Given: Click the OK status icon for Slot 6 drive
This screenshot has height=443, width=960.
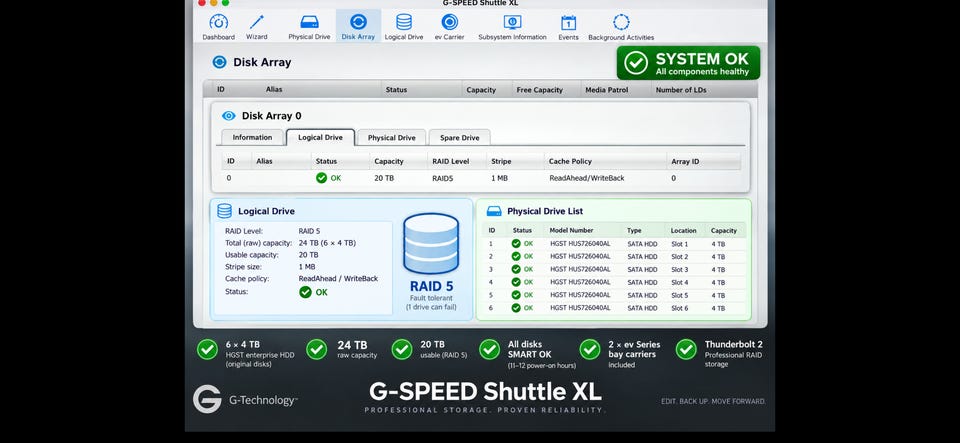Looking at the screenshot, I should click(x=516, y=308).
